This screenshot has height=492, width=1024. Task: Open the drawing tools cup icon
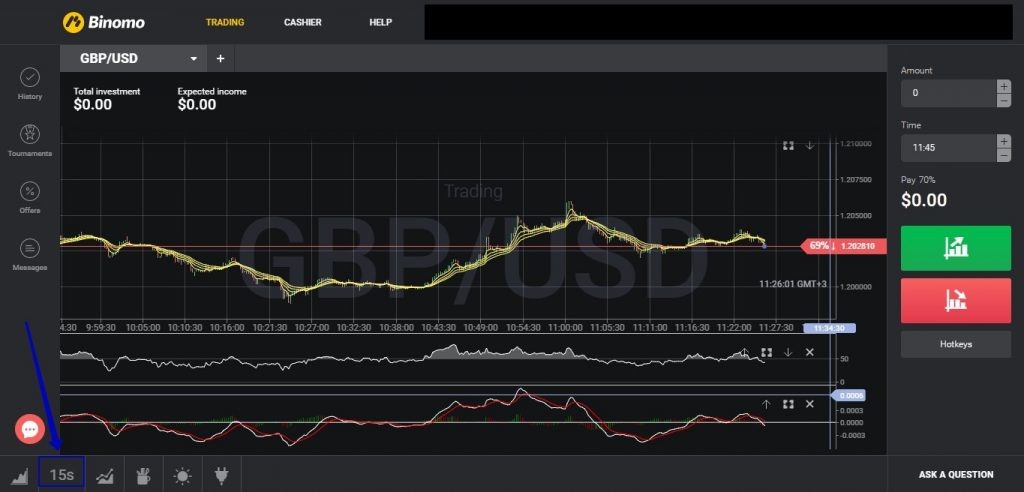(x=143, y=476)
